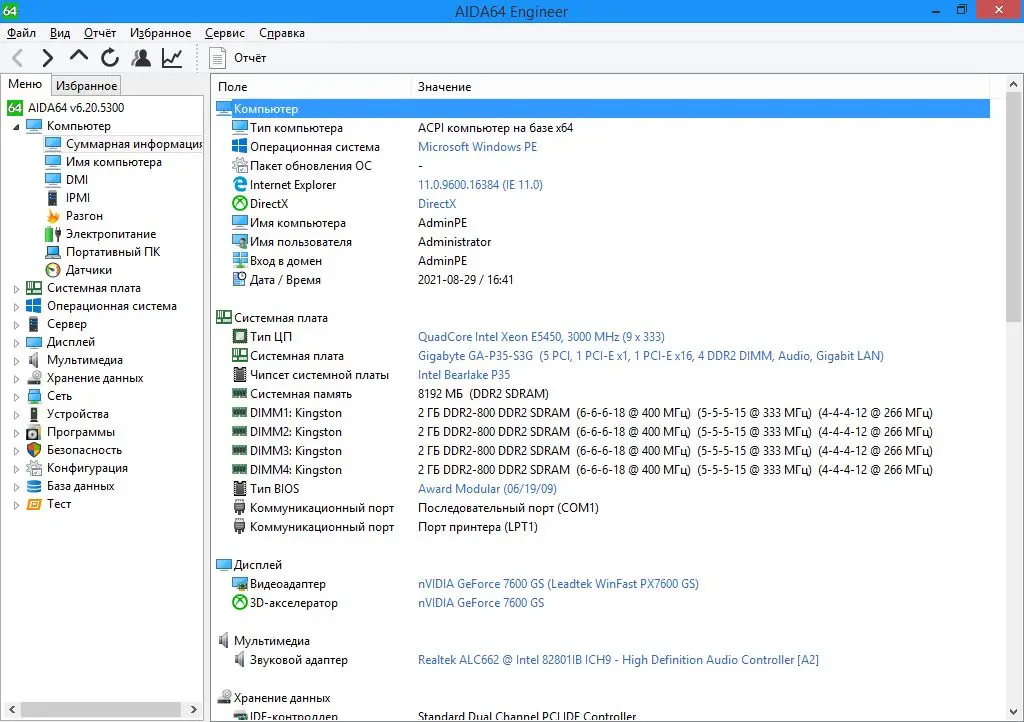Select the DMI icon in the tree
The height and width of the screenshot is (722, 1024).
tap(53, 180)
